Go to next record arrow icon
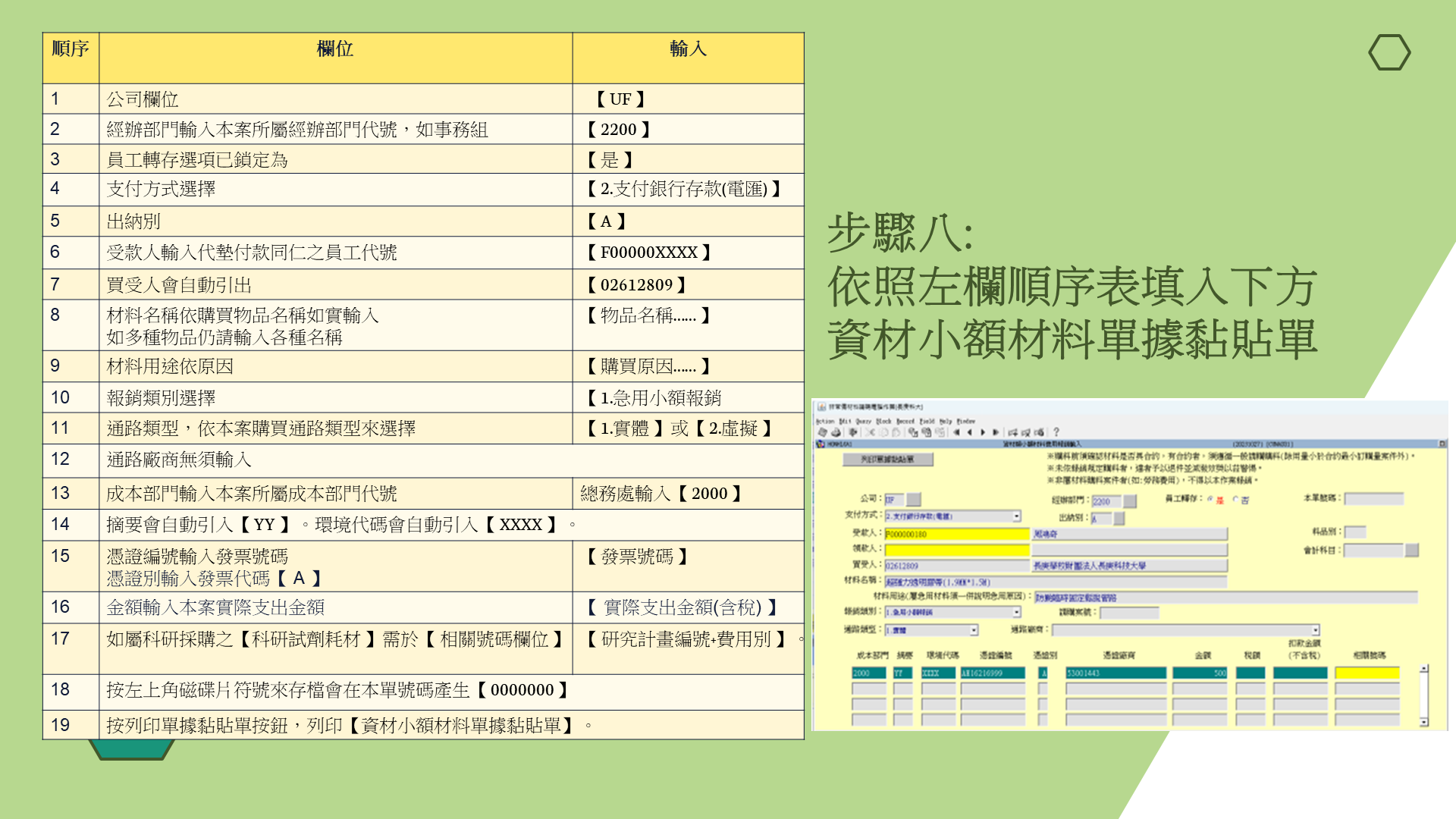The width and height of the screenshot is (1456, 819). pyautogui.click(x=983, y=432)
